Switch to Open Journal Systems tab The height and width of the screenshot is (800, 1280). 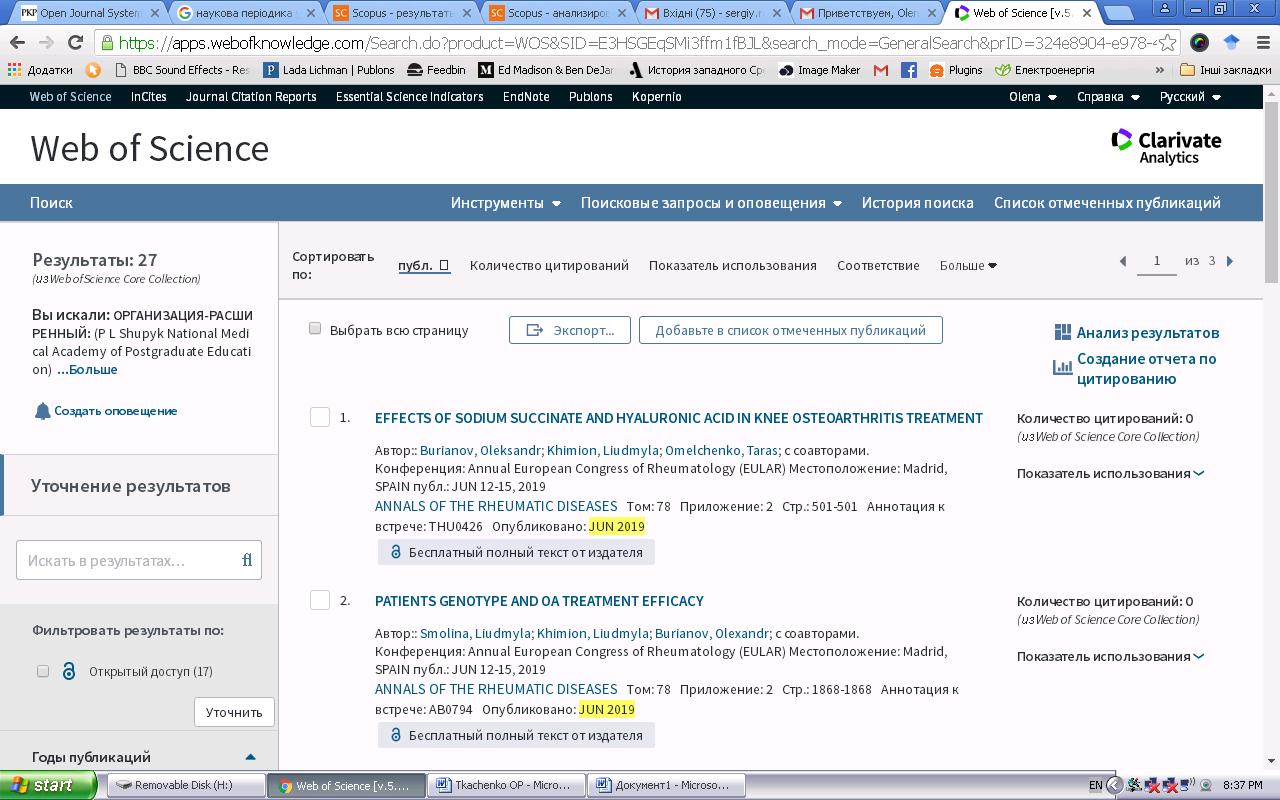pyautogui.click(x=88, y=13)
